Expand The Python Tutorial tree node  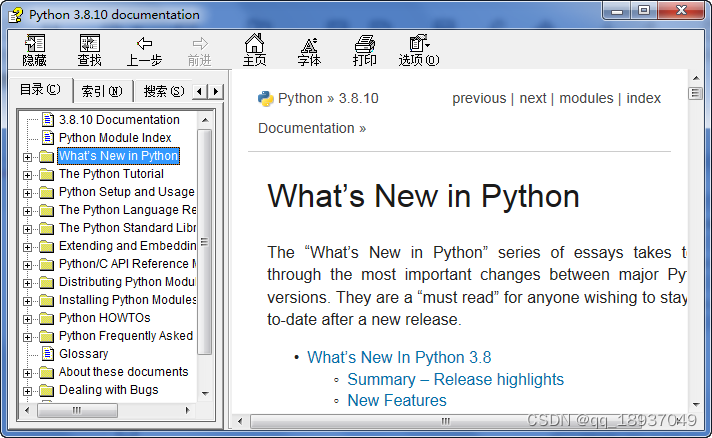tap(28, 175)
